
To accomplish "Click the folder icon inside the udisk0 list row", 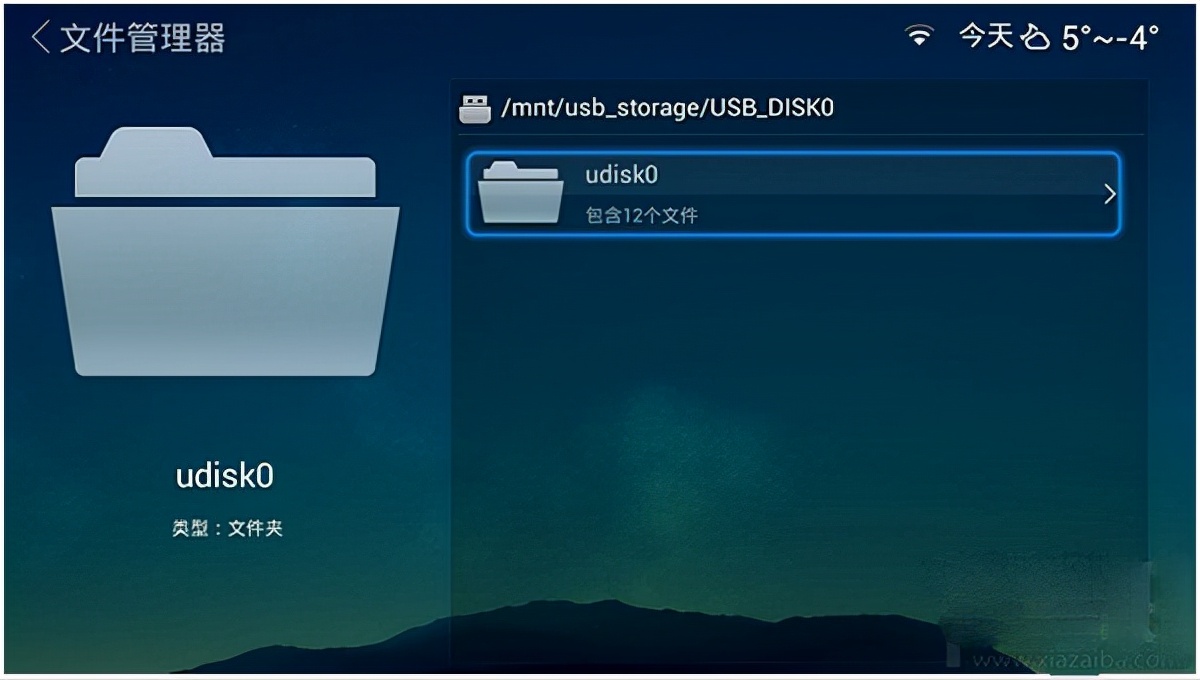I will click(x=520, y=193).
